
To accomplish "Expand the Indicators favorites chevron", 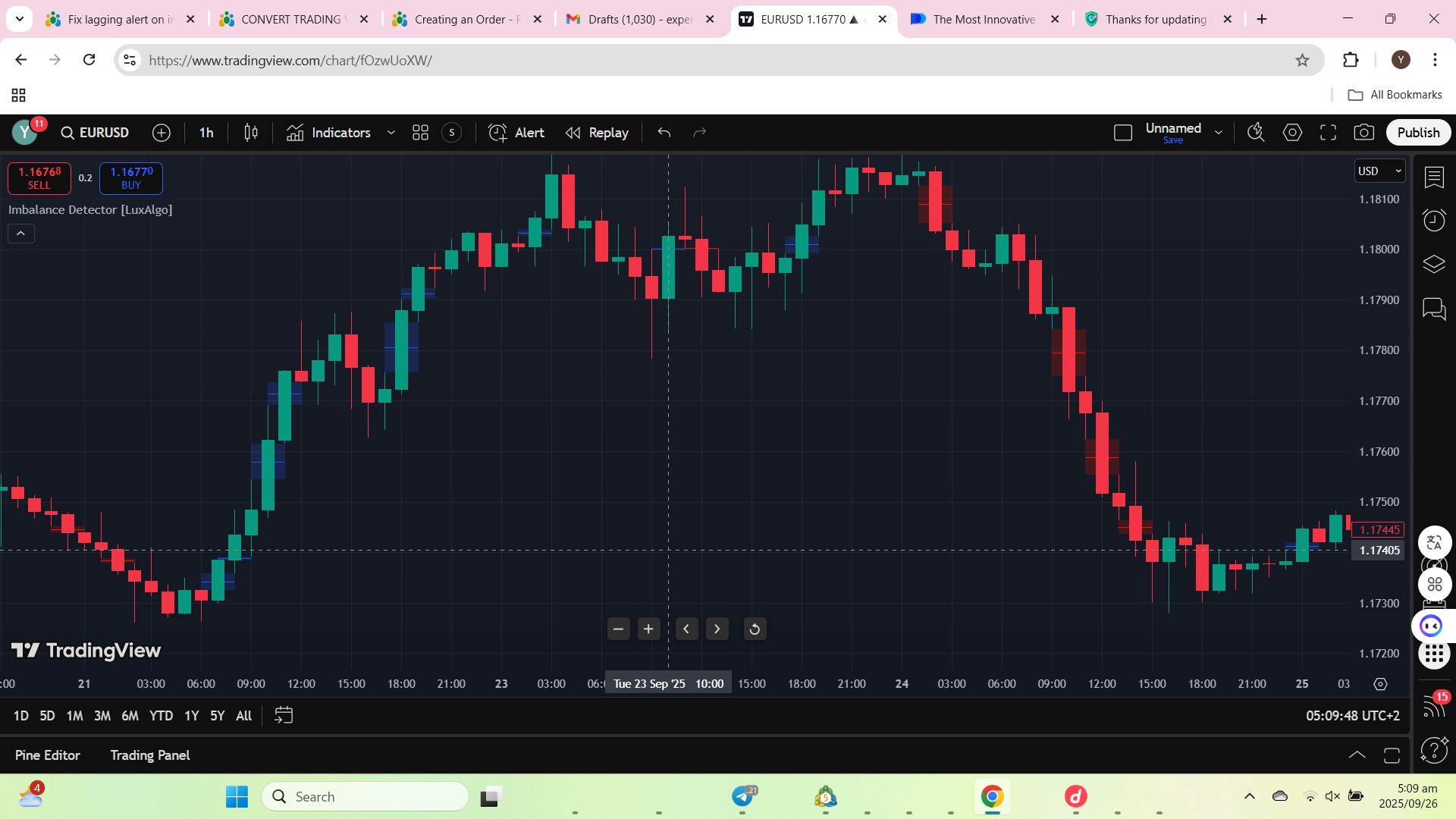I will (391, 133).
